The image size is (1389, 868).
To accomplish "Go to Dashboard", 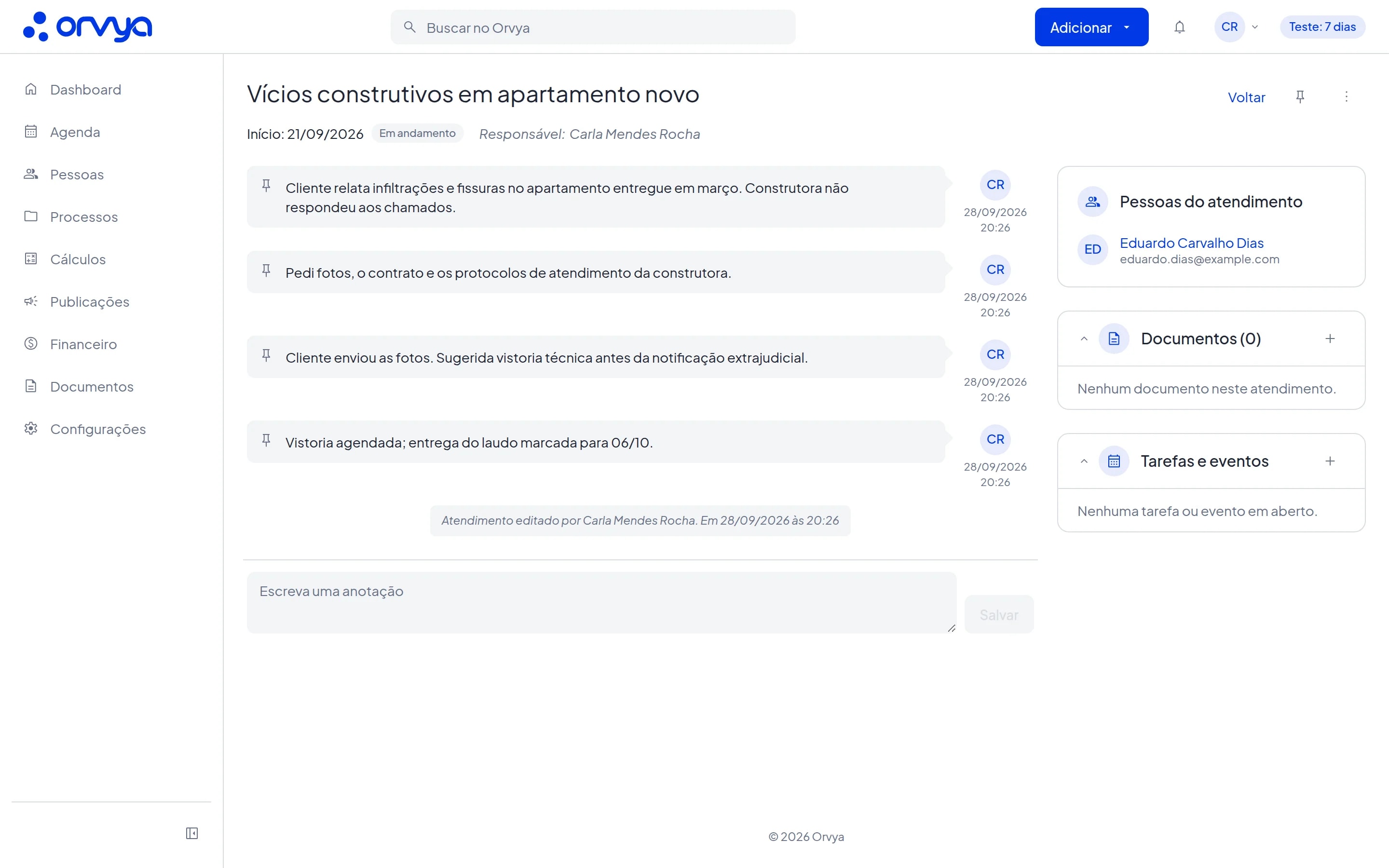I will click(x=85, y=90).
